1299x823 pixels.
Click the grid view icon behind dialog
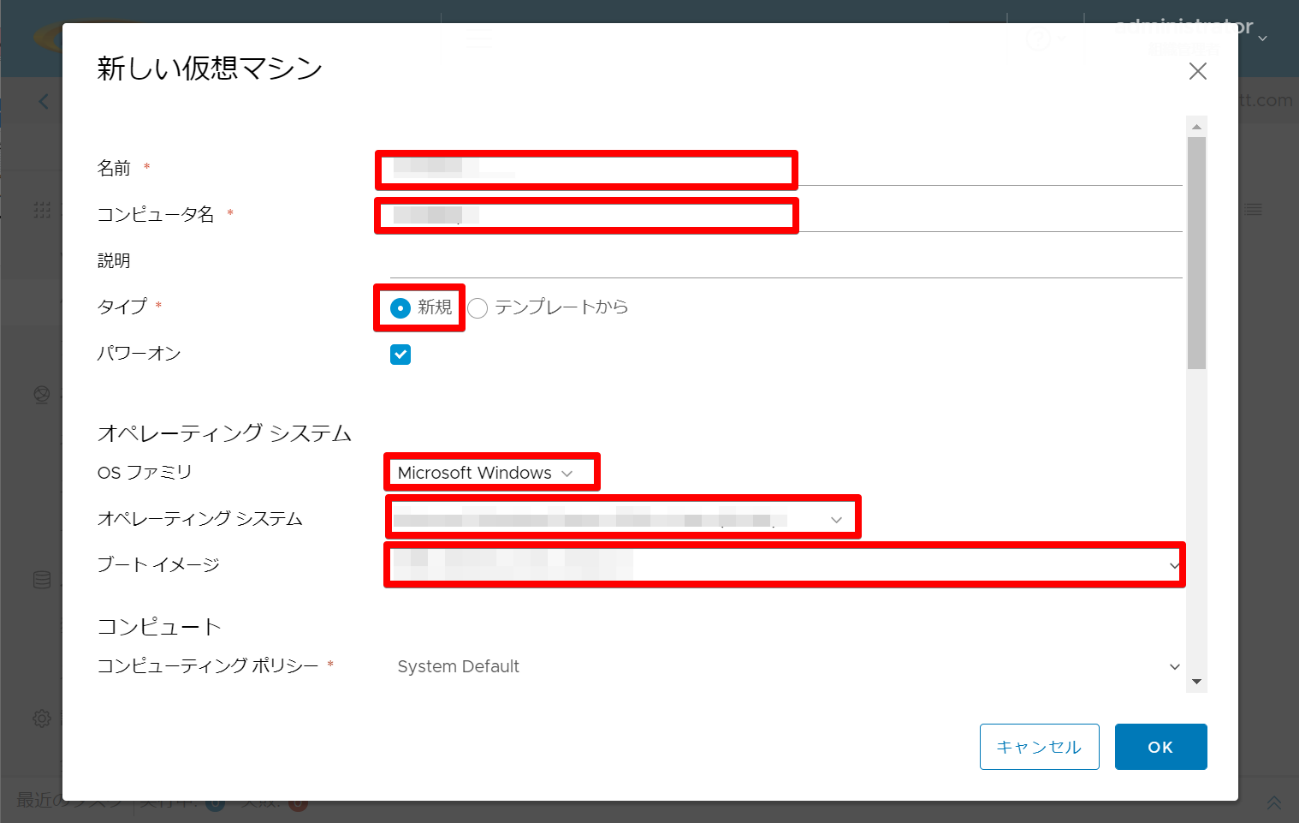click(42, 210)
